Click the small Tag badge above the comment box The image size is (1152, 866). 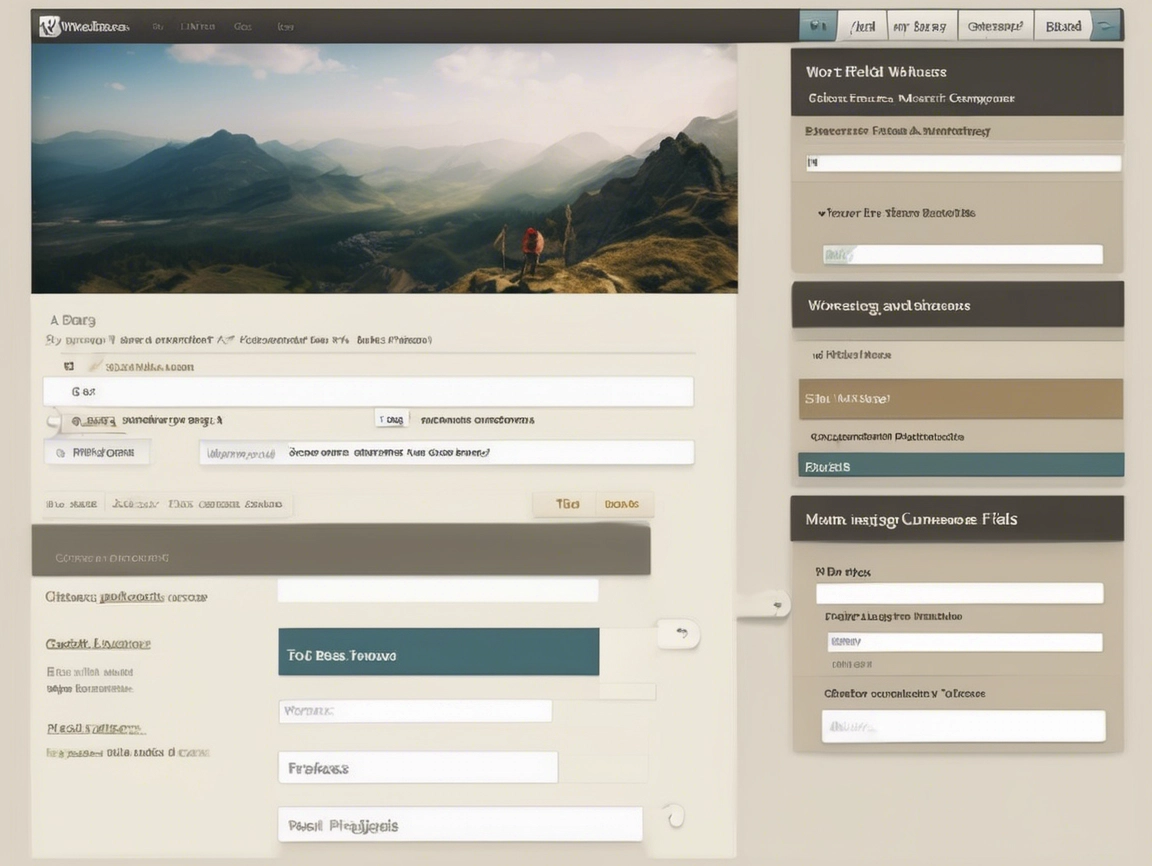[x=391, y=418]
